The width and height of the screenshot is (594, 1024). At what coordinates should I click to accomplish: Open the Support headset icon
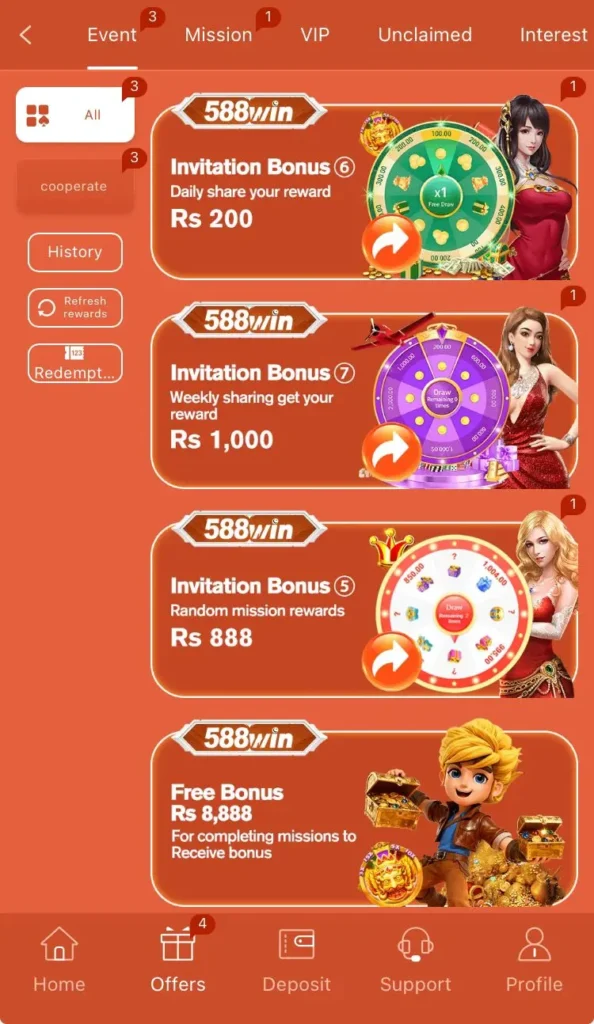tap(415, 944)
